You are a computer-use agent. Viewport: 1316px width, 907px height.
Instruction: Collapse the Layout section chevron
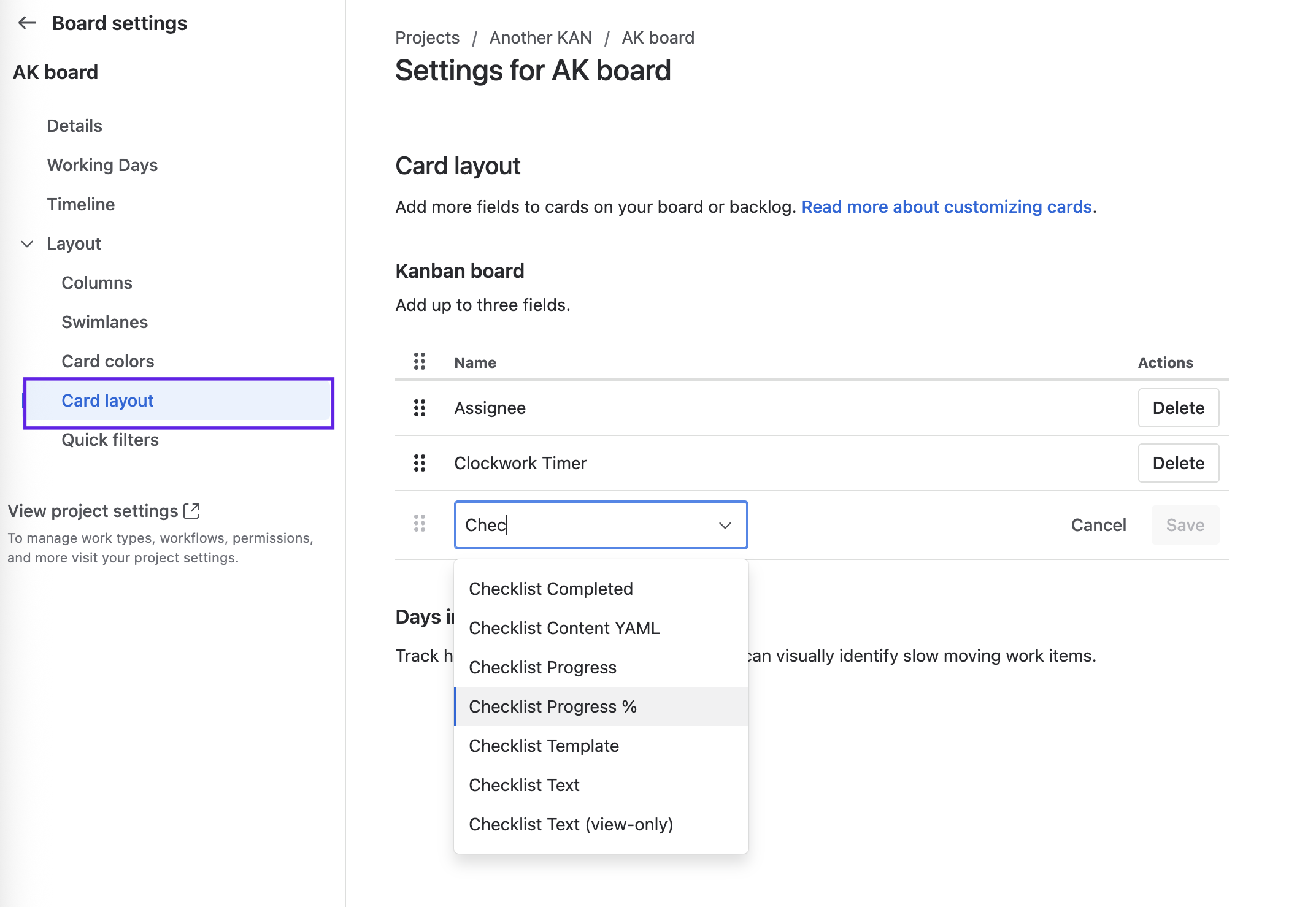point(27,244)
